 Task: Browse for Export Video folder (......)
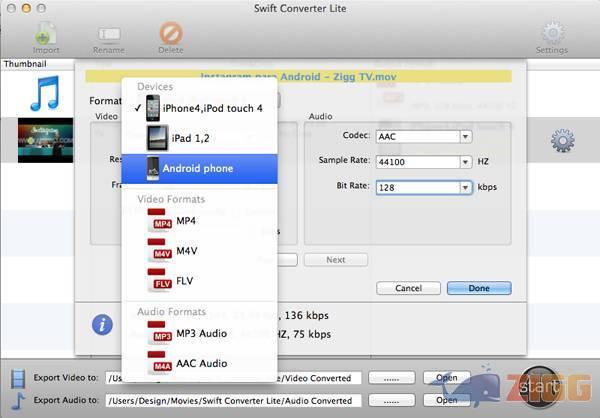pyautogui.click(x=391, y=378)
